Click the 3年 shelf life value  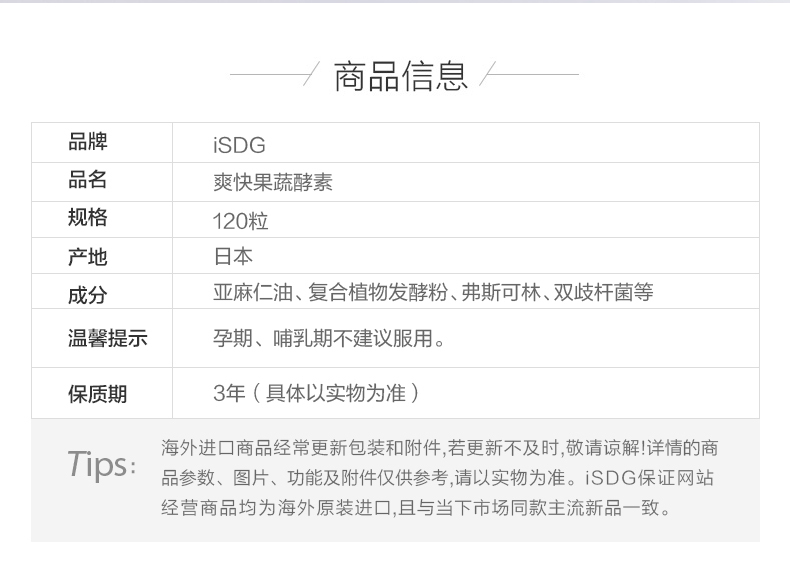(229, 393)
